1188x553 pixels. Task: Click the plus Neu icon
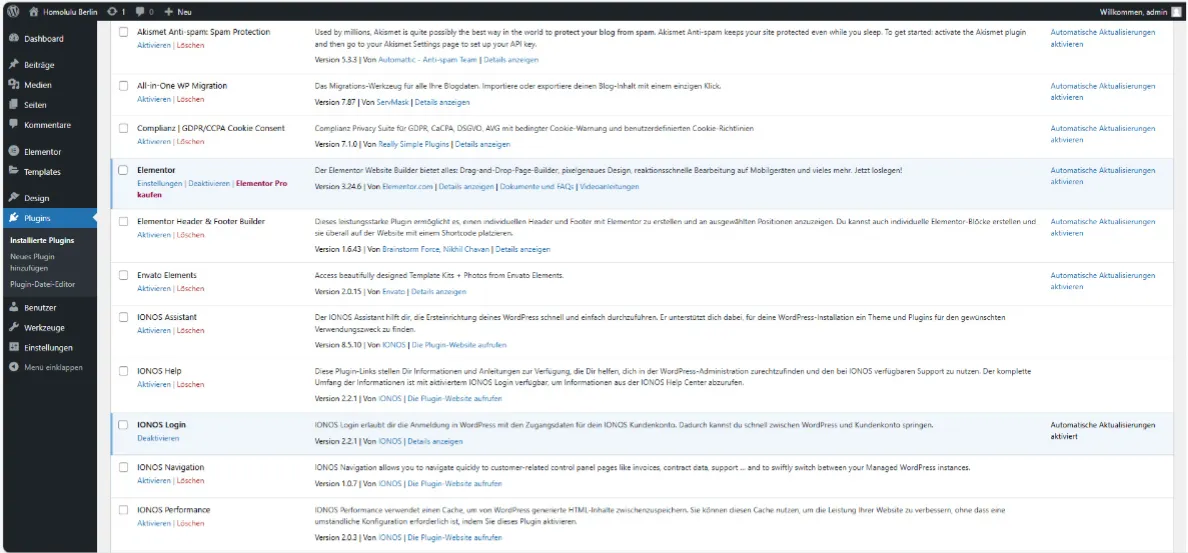(169, 12)
